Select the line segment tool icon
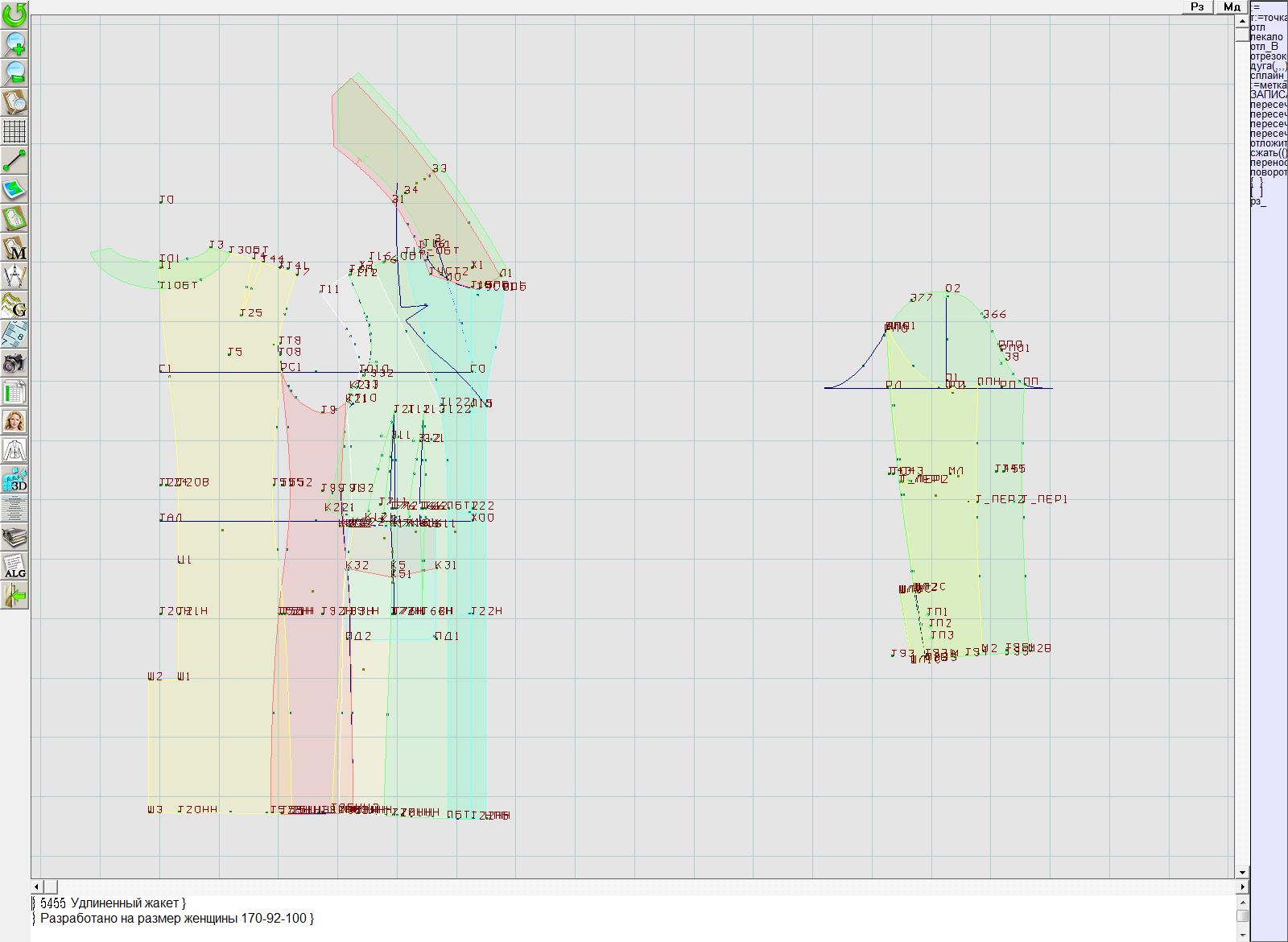1288x942 pixels. click(x=14, y=160)
